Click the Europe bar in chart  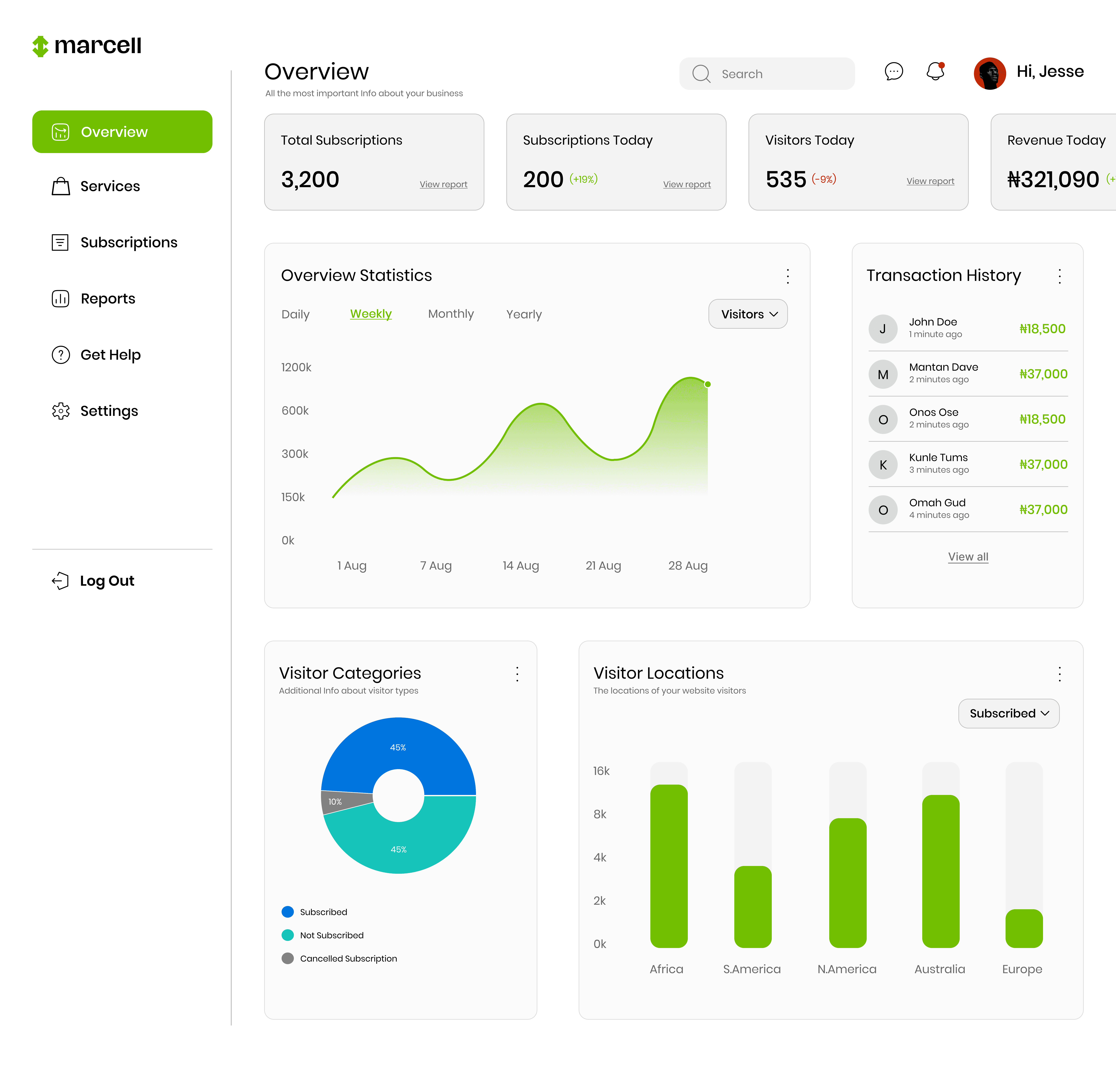point(1024,929)
